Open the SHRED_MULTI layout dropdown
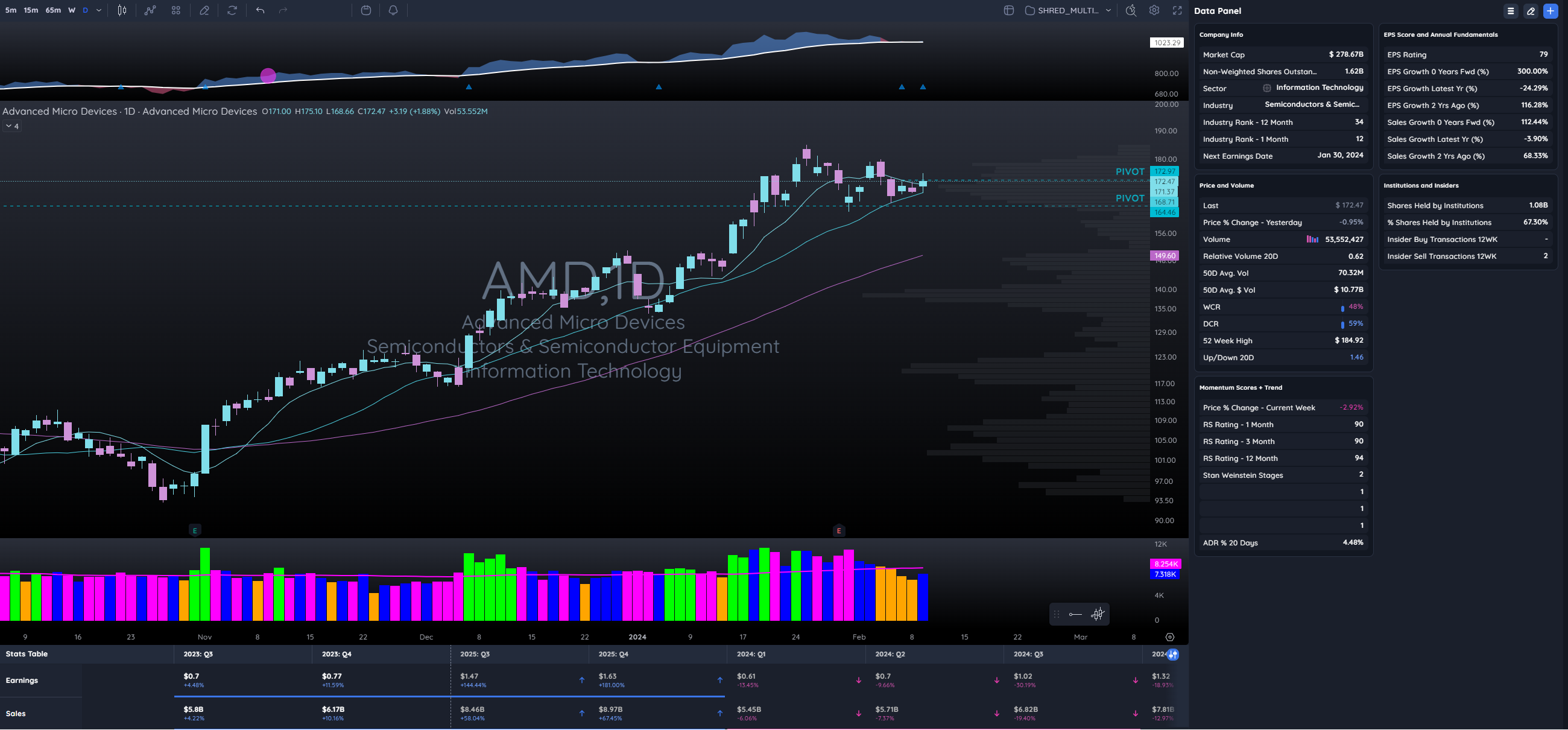The height and width of the screenshot is (730, 1568). (1069, 10)
